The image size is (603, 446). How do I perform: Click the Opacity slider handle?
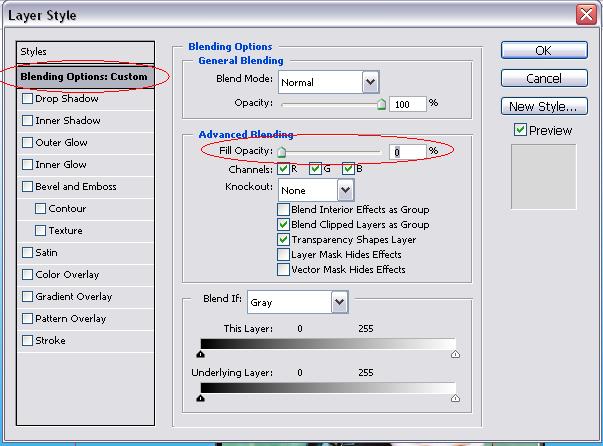pos(381,104)
